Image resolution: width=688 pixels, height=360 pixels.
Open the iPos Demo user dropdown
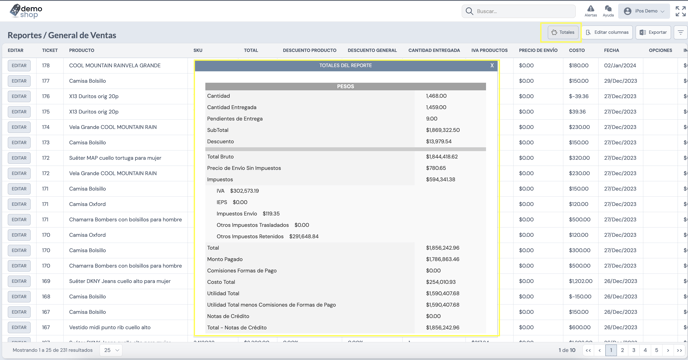(x=644, y=11)
